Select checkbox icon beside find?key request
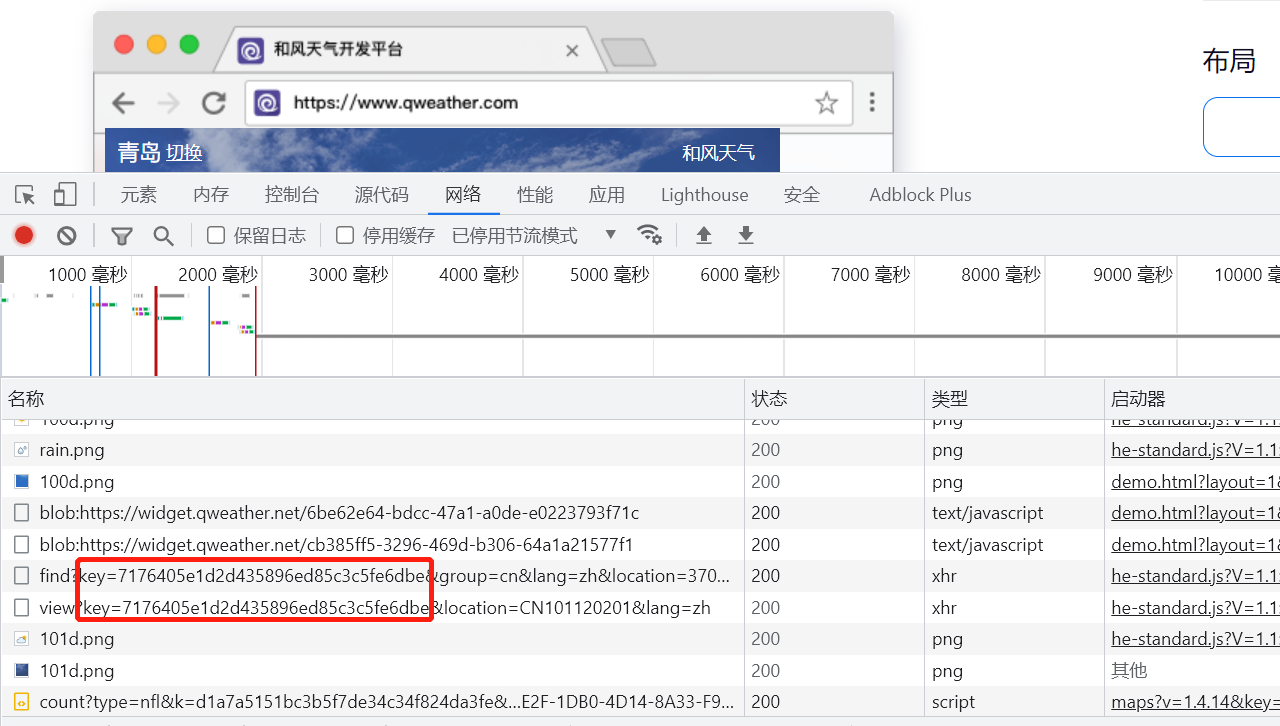The width and height of the screenshot is (1280, 726). [22, 576]
